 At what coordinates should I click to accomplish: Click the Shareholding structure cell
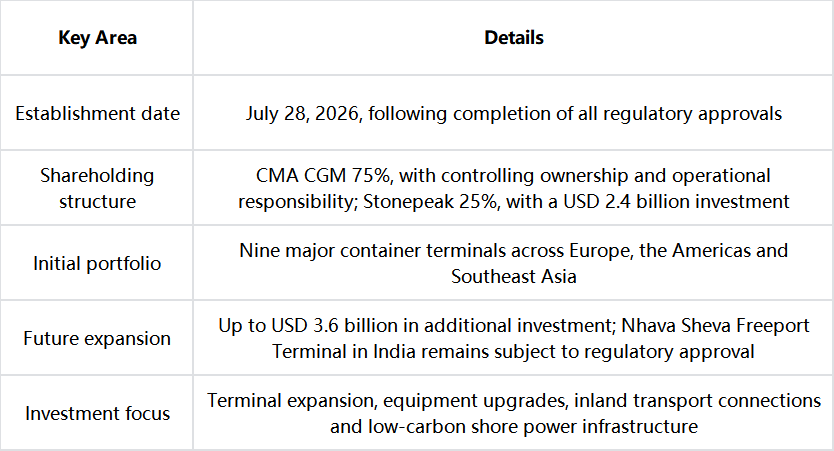pyautogui.click(x=97, y=188)
